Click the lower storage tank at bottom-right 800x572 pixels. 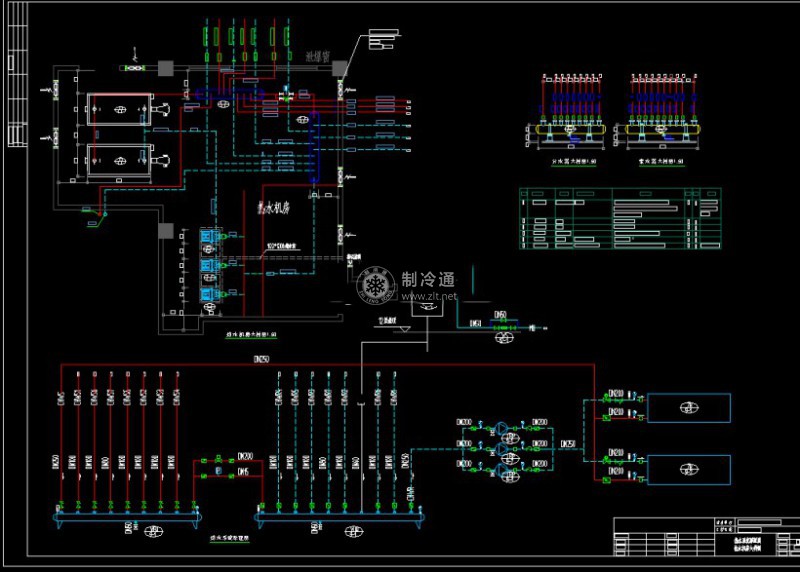coord(689,469)
